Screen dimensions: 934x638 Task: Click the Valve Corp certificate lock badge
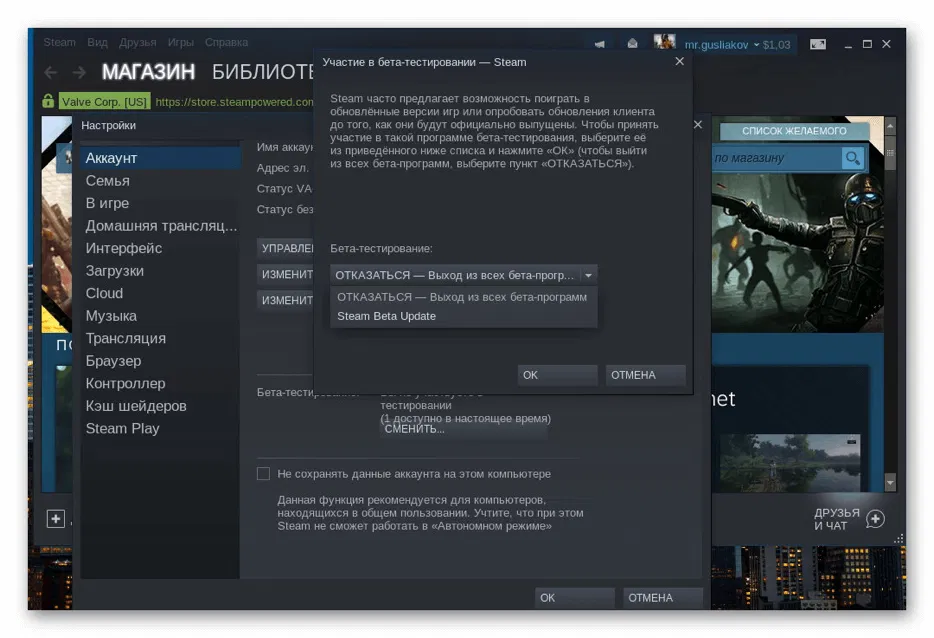47,101
